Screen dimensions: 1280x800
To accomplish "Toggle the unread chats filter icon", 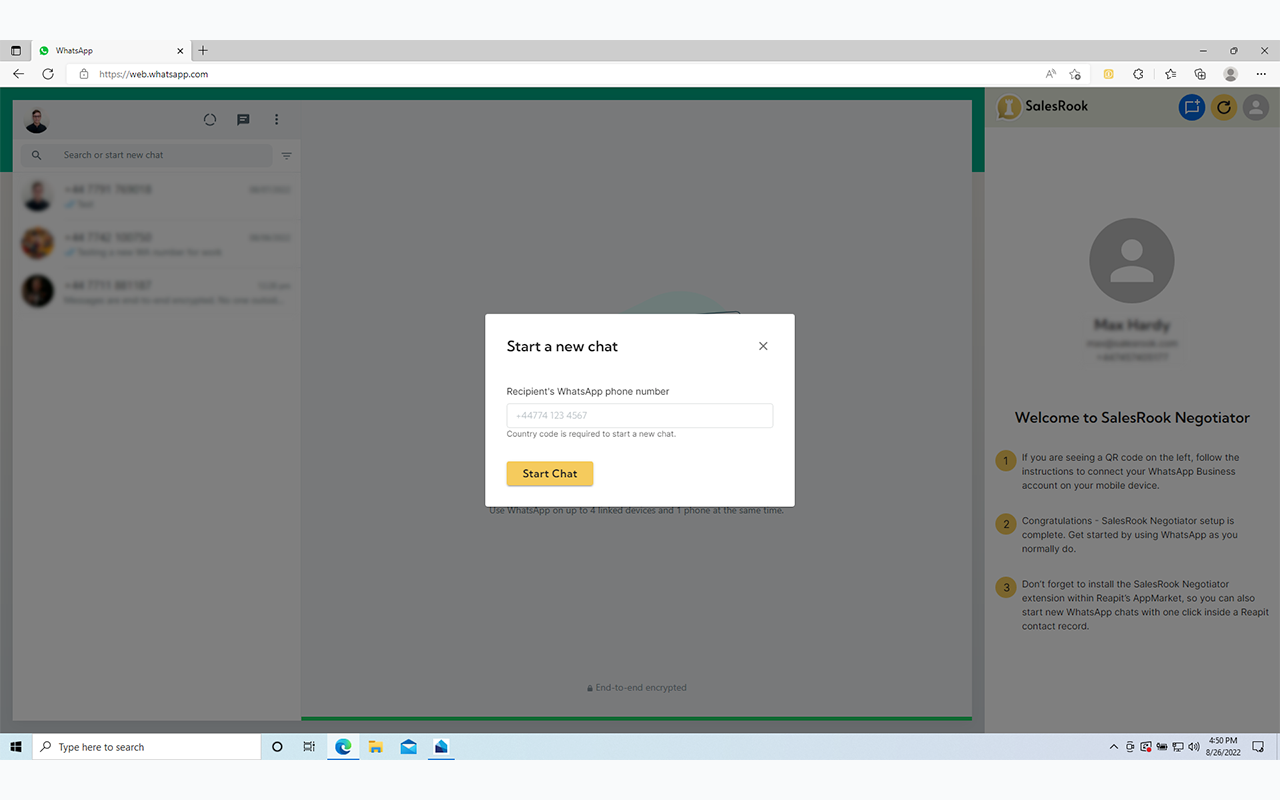I will pyautogui.click(x=287, y=155).
